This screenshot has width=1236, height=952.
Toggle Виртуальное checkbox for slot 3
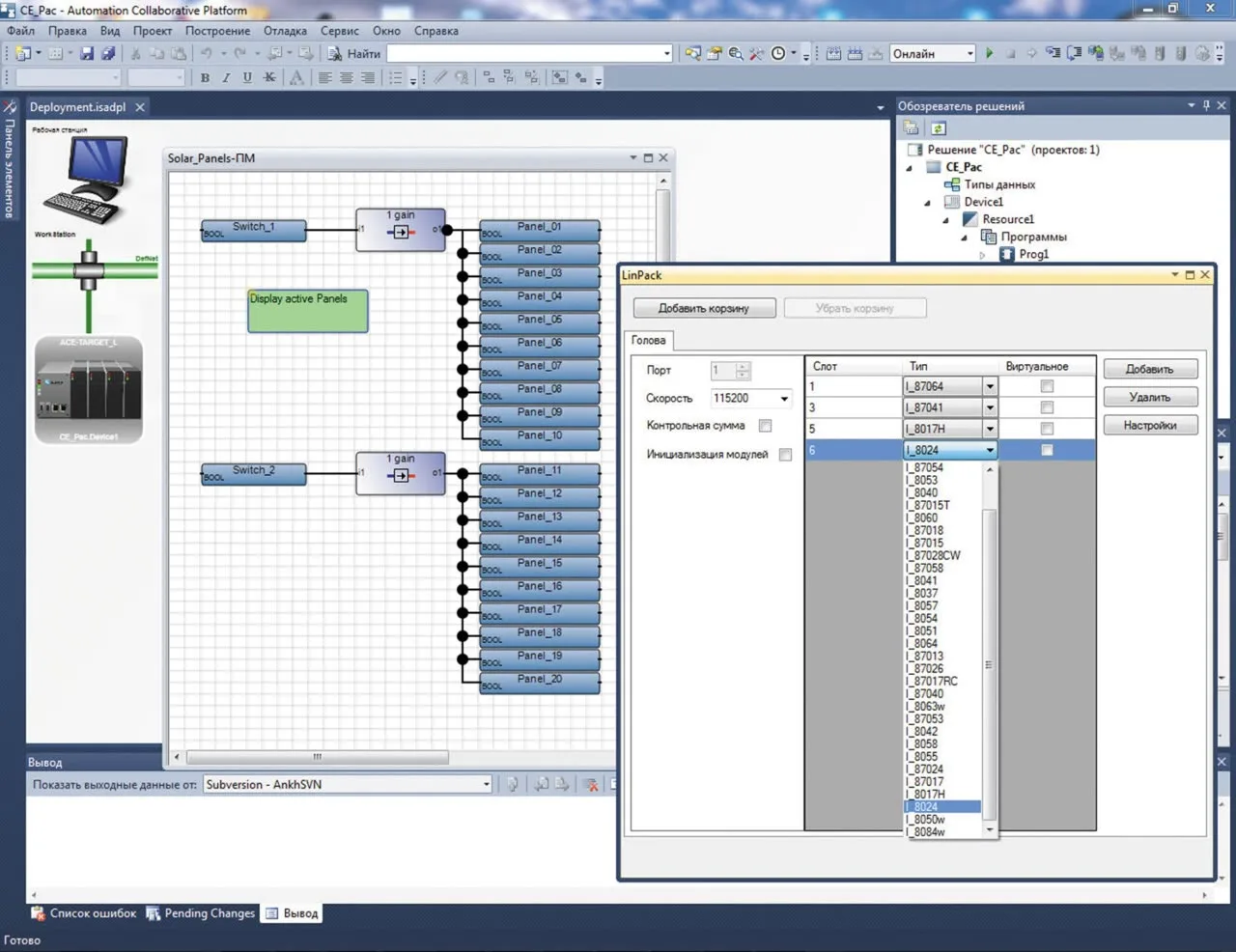1047,407
